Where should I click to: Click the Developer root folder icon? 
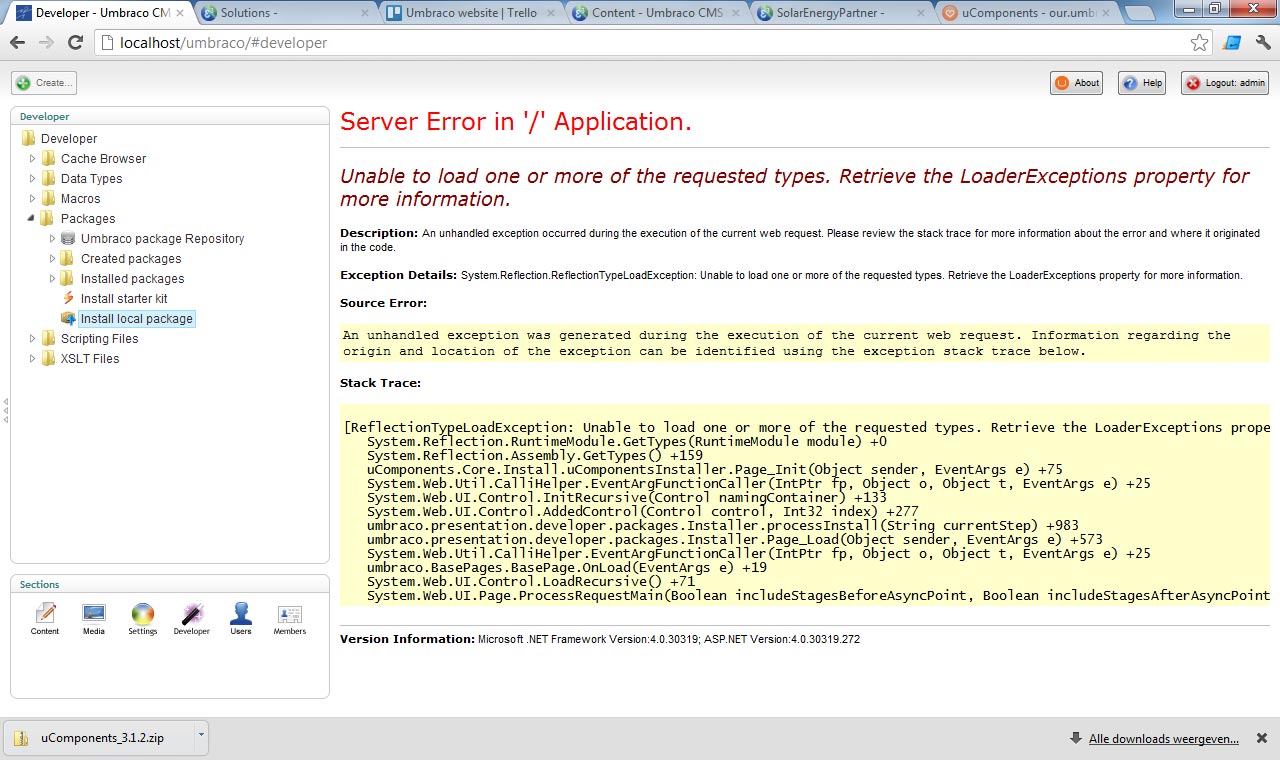click(28, 138)
